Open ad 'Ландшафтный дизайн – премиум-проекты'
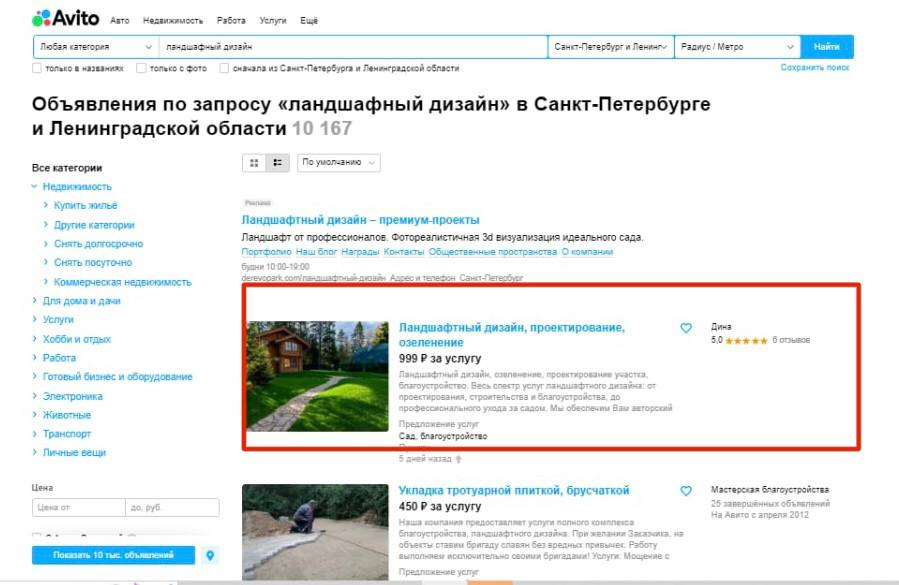The height and width of the screenshot is (585, 899). 361,220
